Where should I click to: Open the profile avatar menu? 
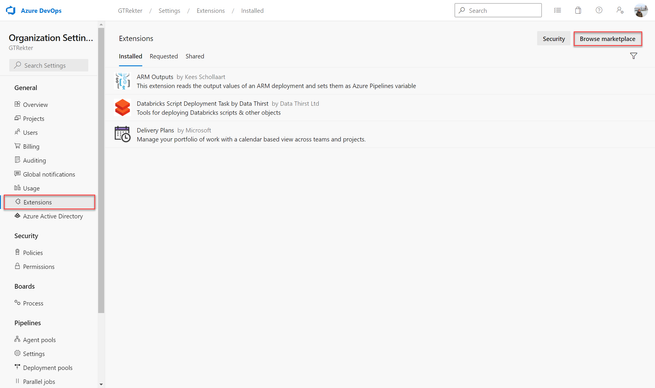(641, 10)
